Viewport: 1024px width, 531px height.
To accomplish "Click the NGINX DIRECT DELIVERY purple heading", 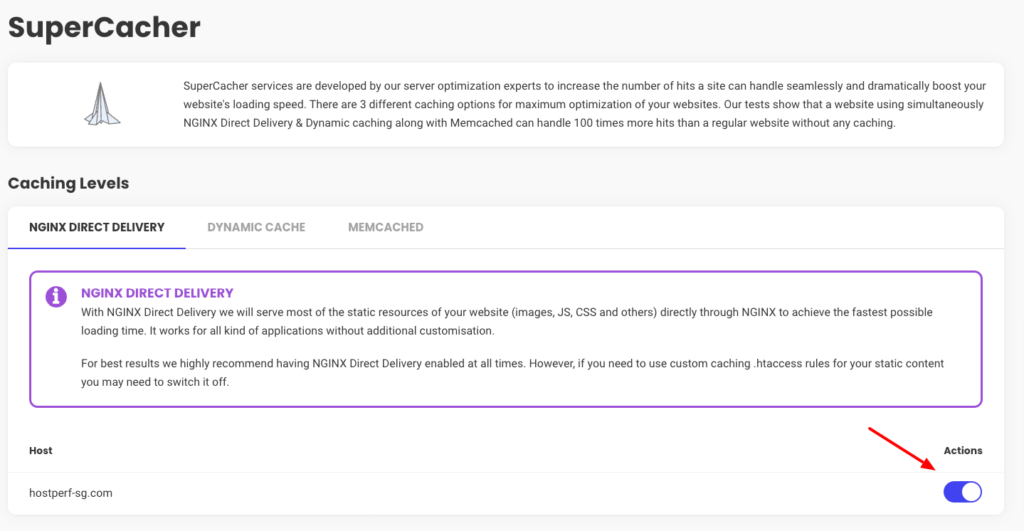I will (x=157, y=293).
